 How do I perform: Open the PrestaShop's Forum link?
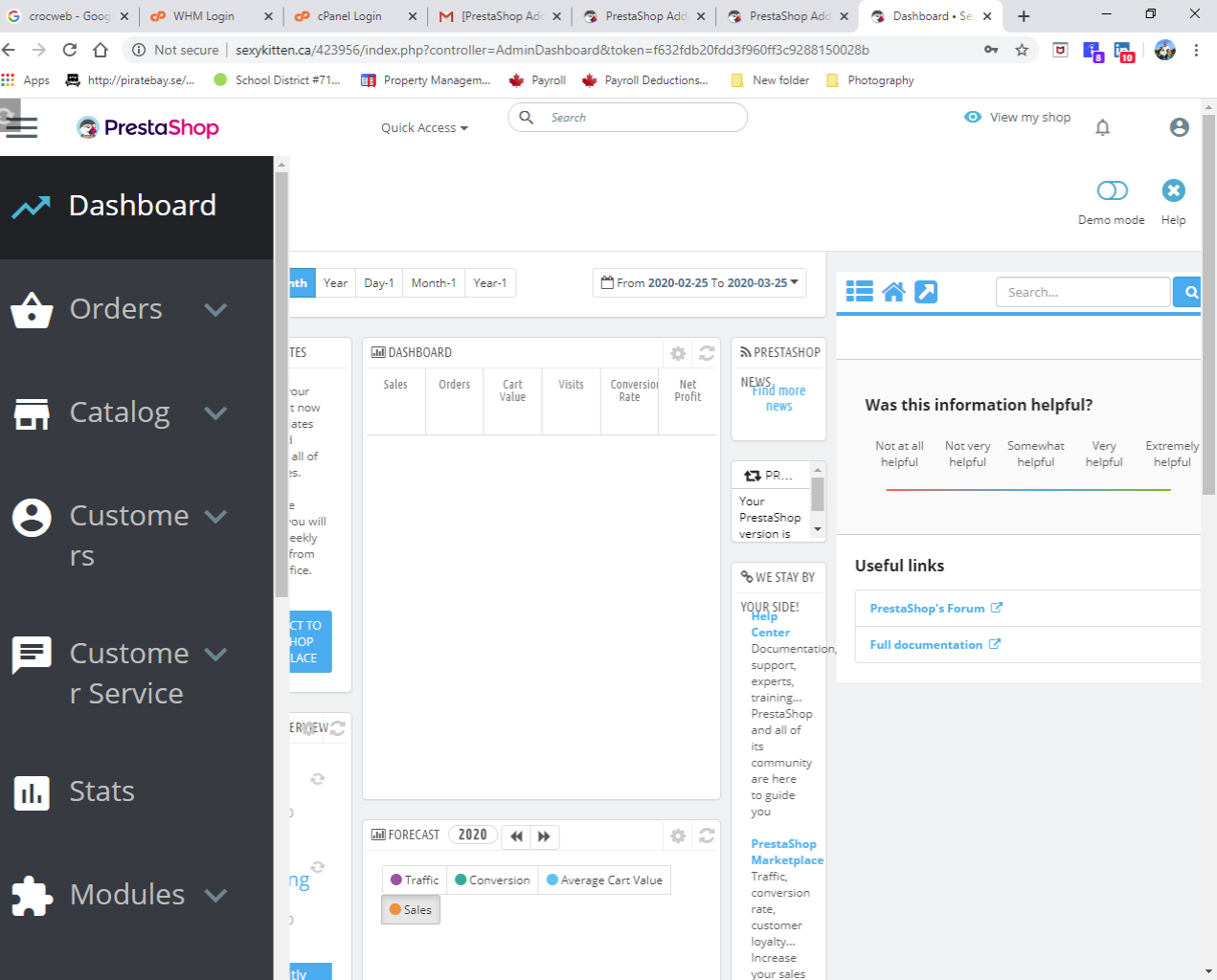point(935,609)
